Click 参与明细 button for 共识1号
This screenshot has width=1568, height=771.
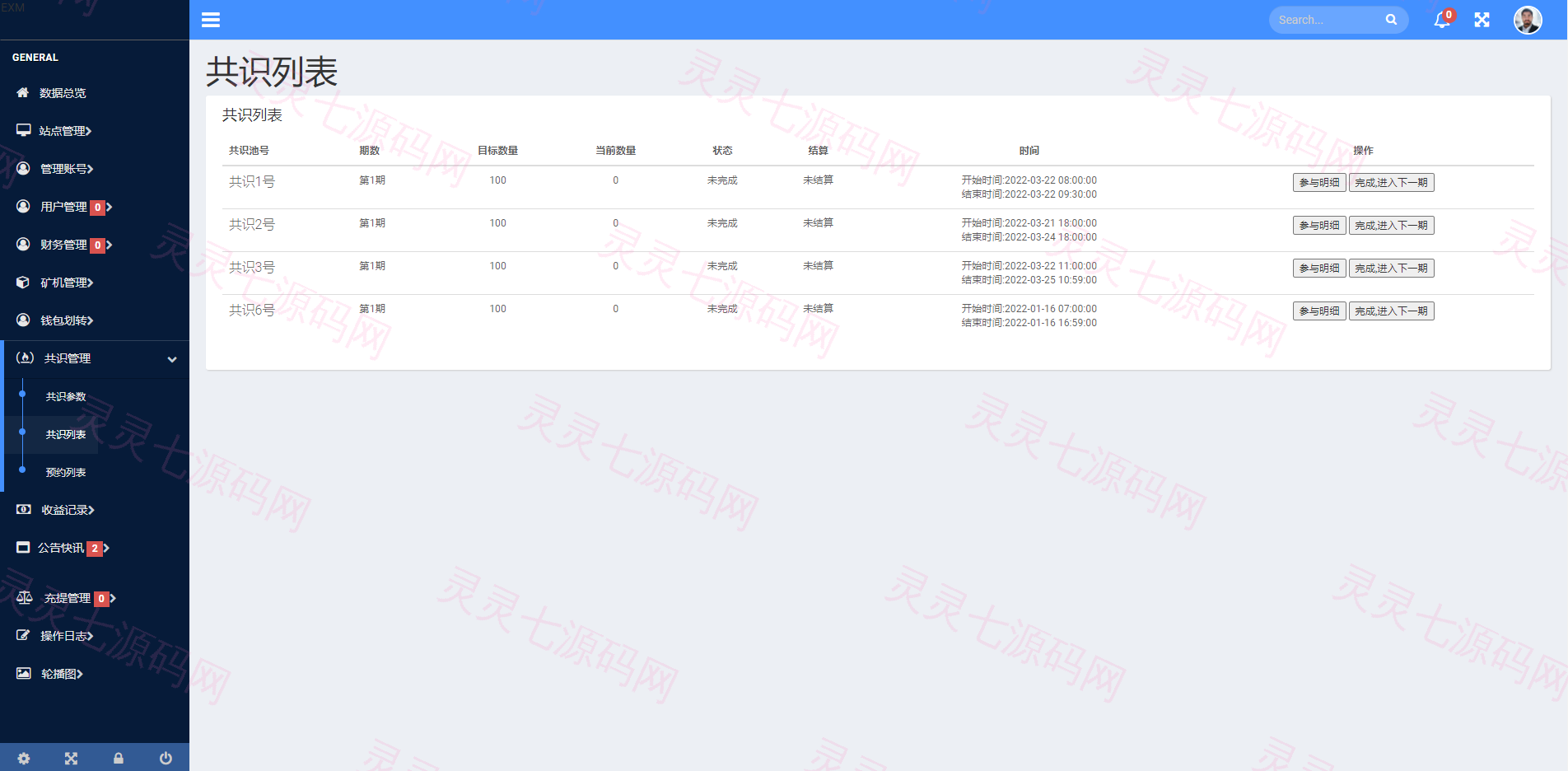click(x=1319, y=182)
